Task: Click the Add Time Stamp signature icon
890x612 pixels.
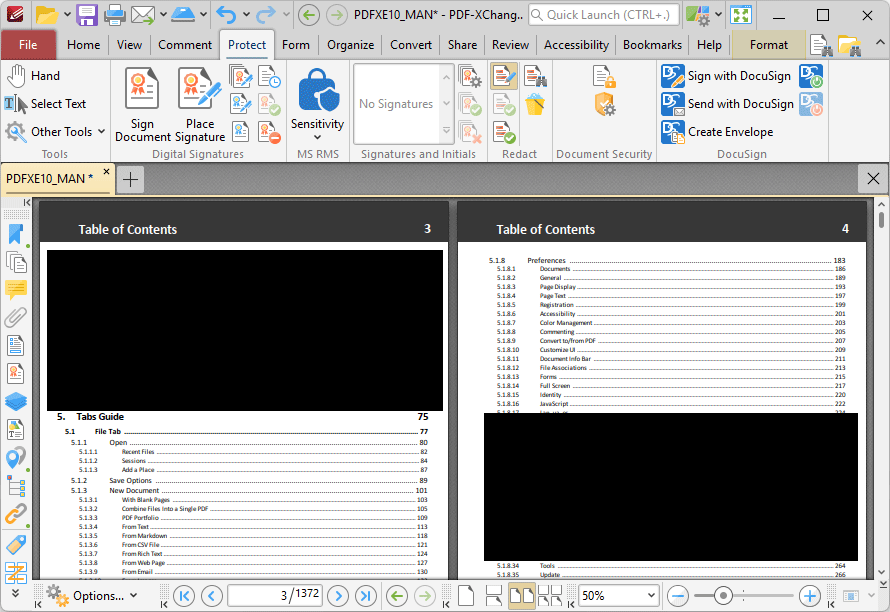Action: pyautogui.click(x=269, y=76)
